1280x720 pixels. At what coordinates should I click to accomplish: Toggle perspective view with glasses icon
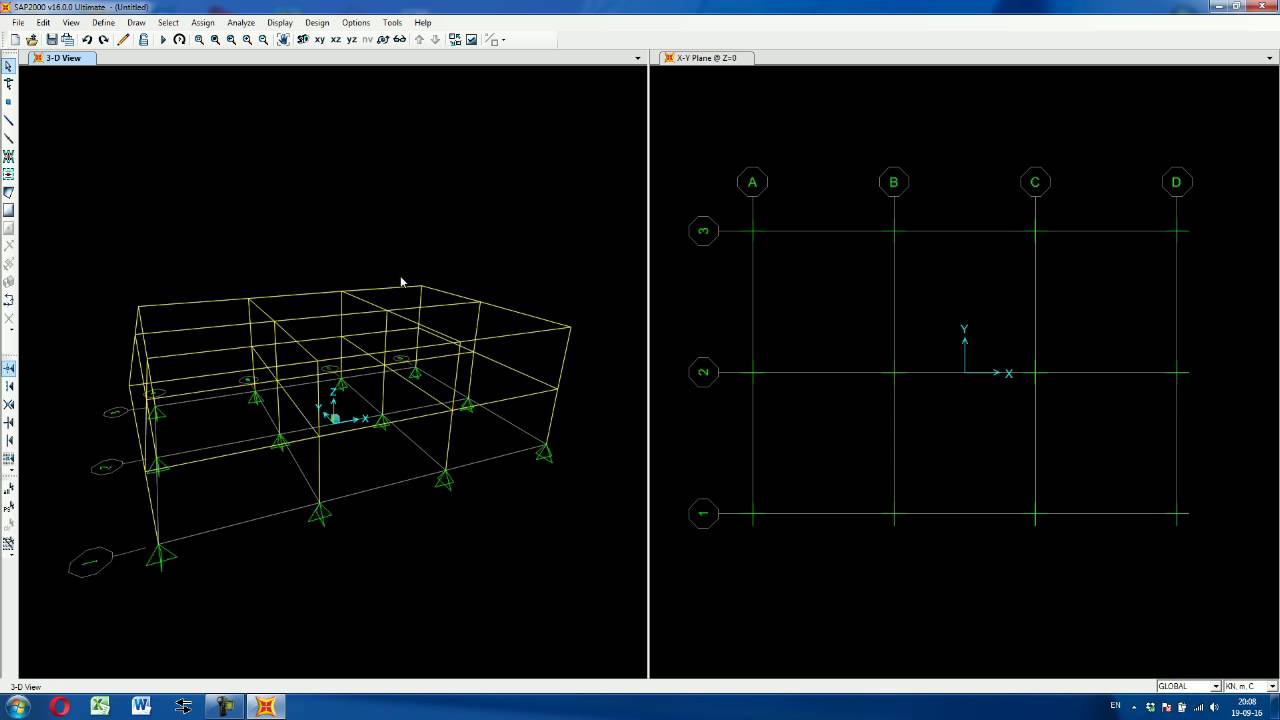point(399,40)
